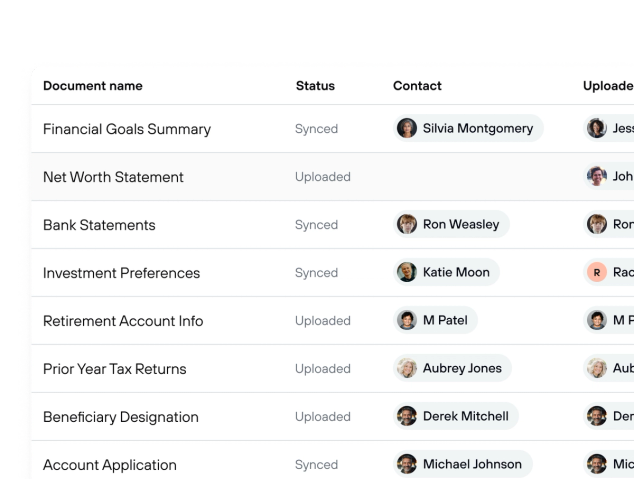Click the Contact column header
Screen dimensions: 634x479
(x=417, y=86)
